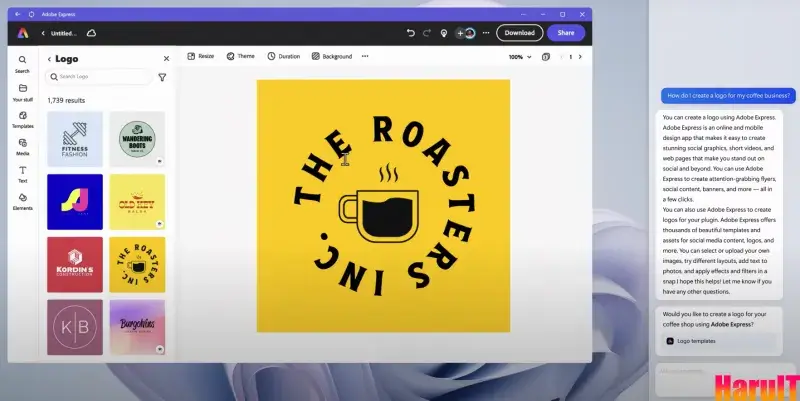Go back from the Untitled document

tap(43, 33)
